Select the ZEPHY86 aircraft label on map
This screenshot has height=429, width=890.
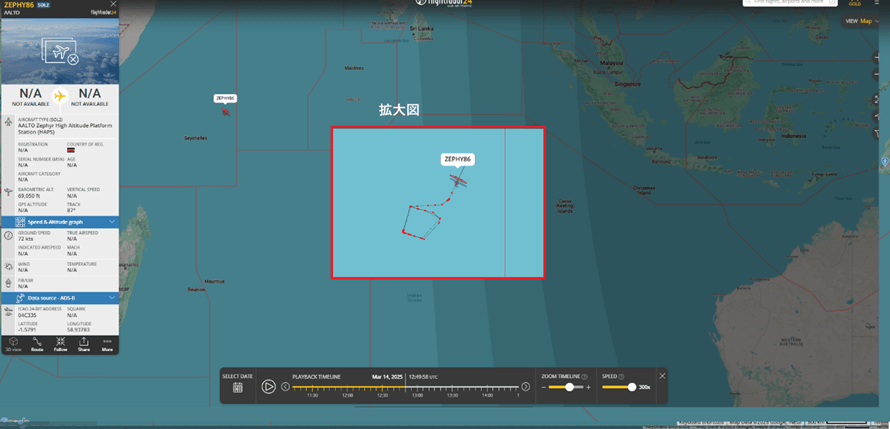coord(458,159)
